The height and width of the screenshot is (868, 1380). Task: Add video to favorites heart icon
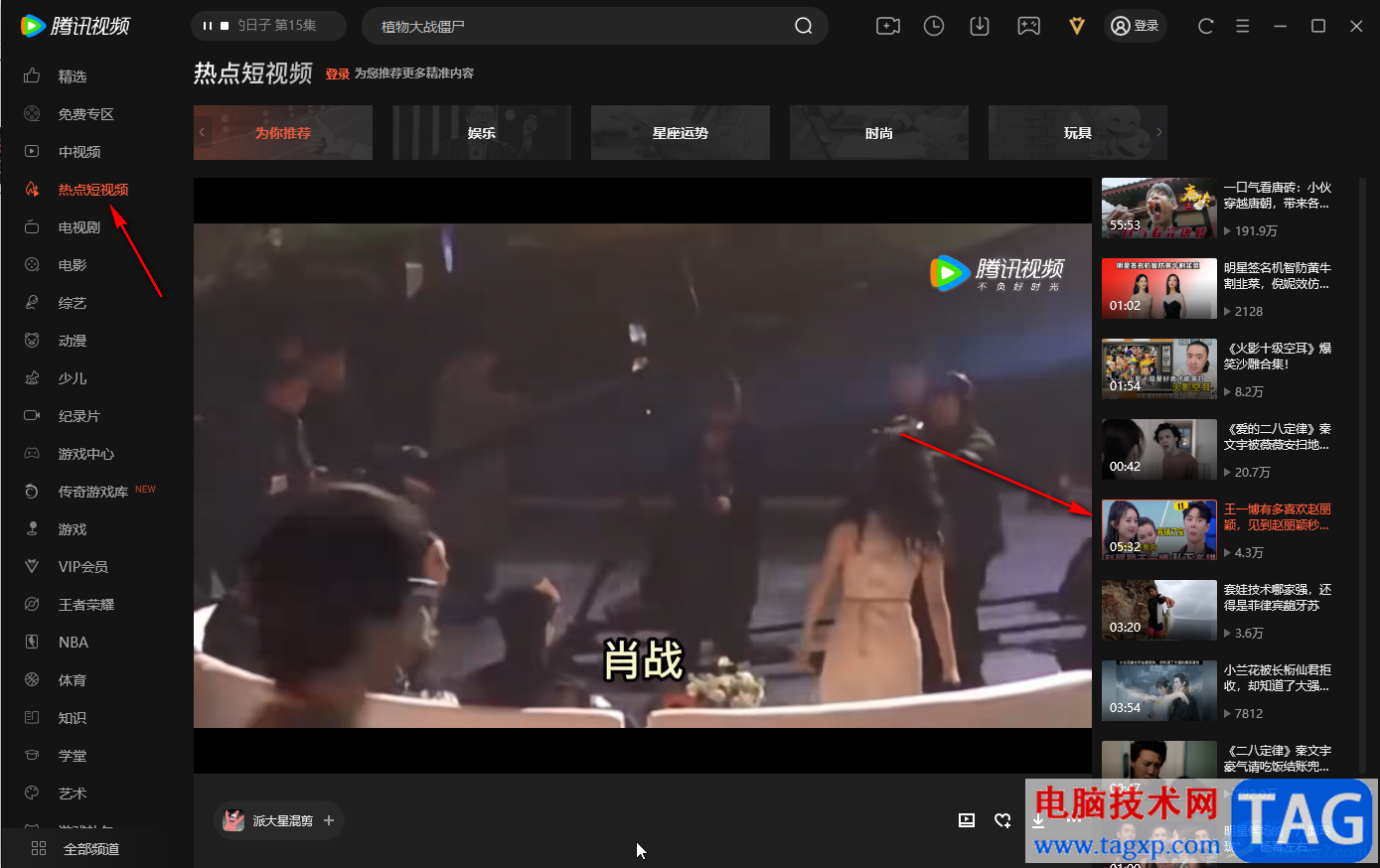pos(1002,820)
